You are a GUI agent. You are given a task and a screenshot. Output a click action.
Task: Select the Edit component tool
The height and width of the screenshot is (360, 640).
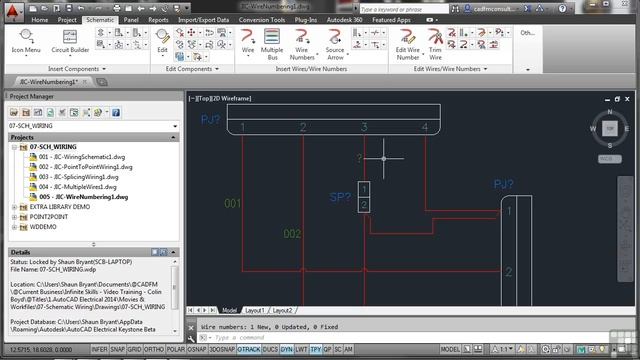[x=162, y=41]
